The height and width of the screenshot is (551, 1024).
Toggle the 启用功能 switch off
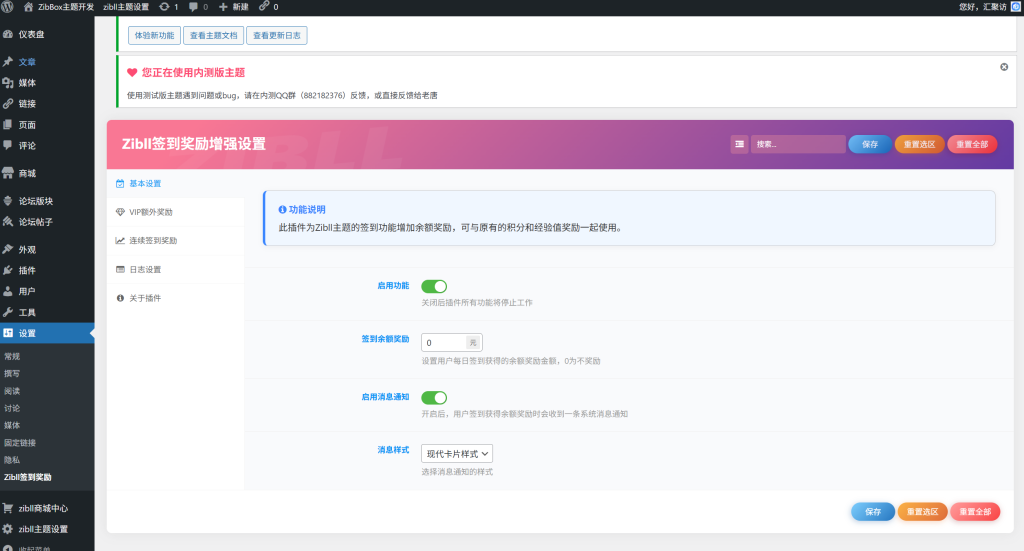point(434,287)
